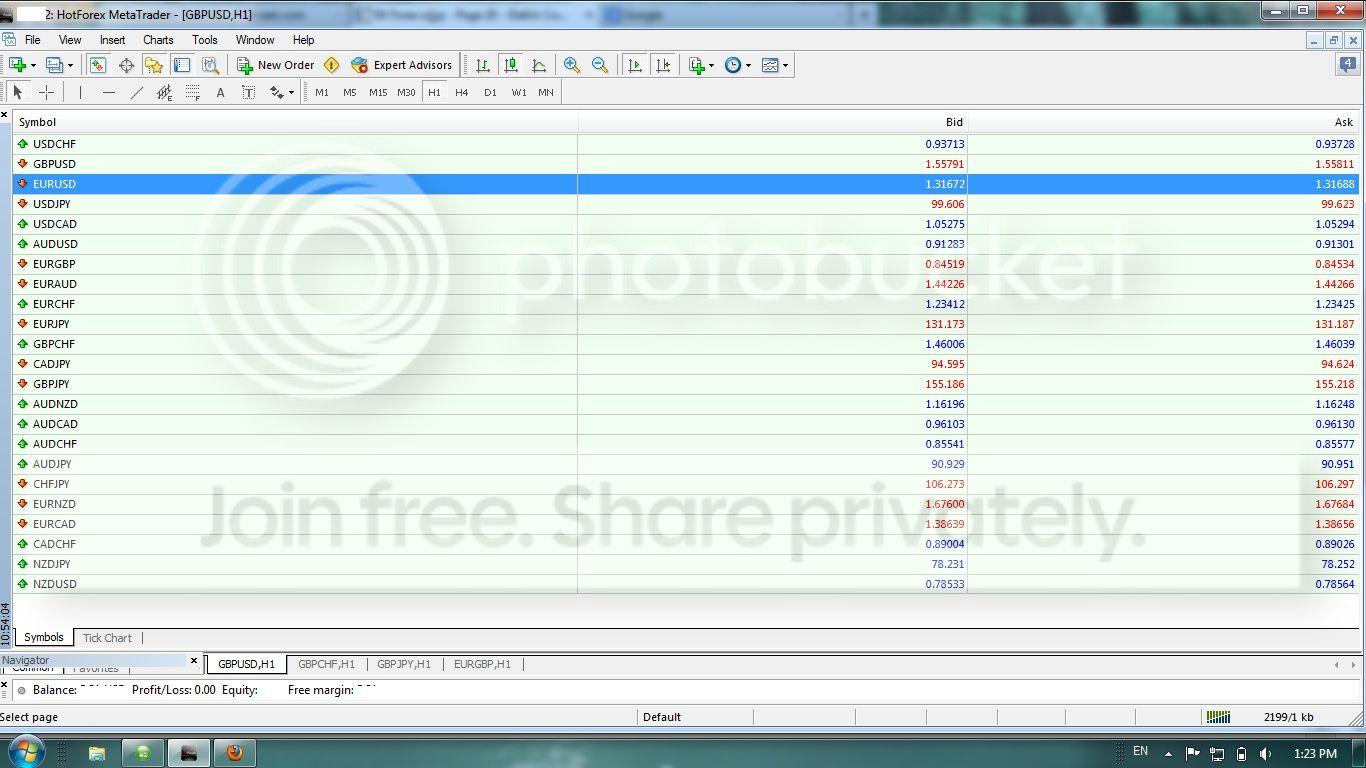The image size is (1366, 768).
Task: Toggle the Chart Shift icon
Action: 662,65
